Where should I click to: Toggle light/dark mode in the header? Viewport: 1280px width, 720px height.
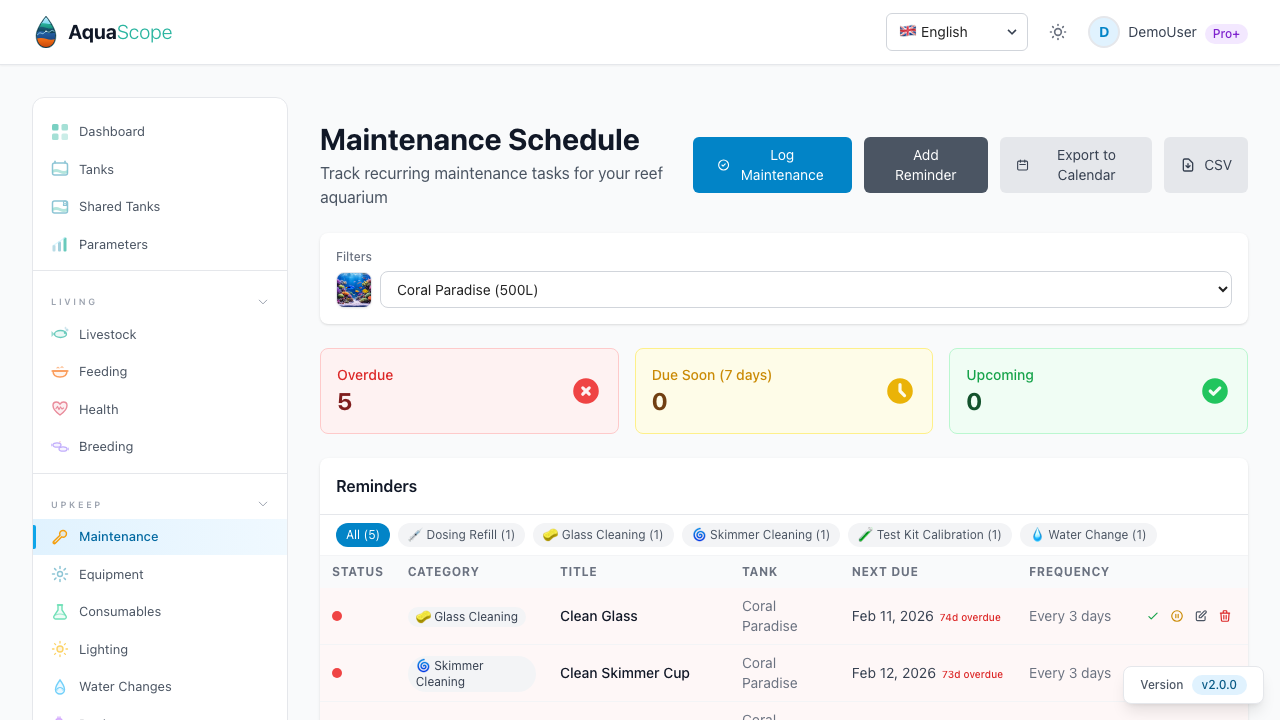(x=1057, y=32)
